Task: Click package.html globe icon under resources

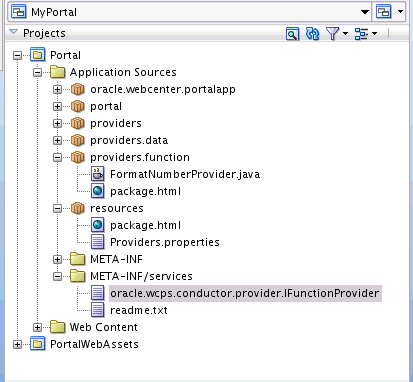Action: [x=97, y=225]
